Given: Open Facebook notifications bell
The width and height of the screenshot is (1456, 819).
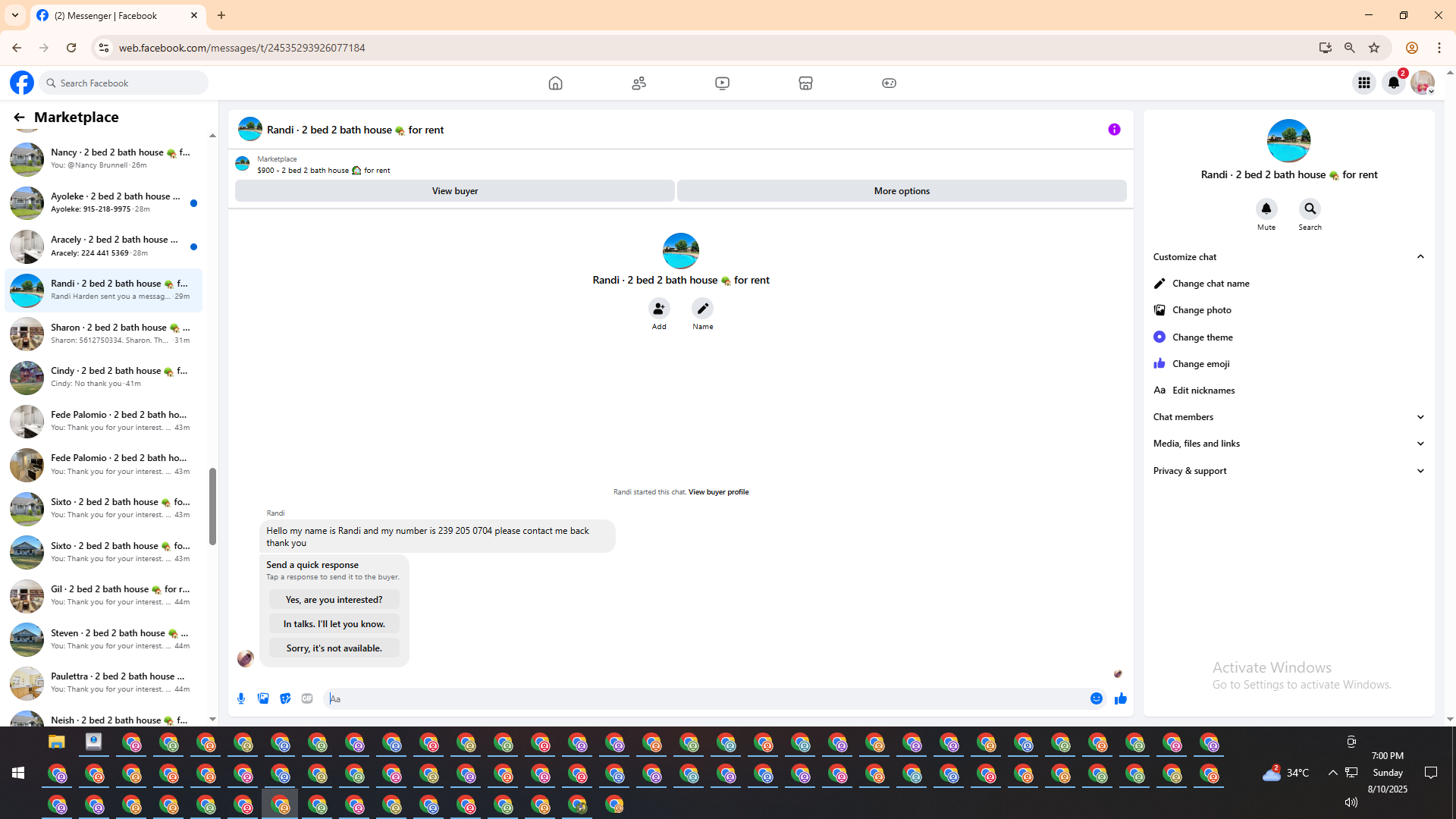Looking at the screenshot, I should tap(1394, 83).
